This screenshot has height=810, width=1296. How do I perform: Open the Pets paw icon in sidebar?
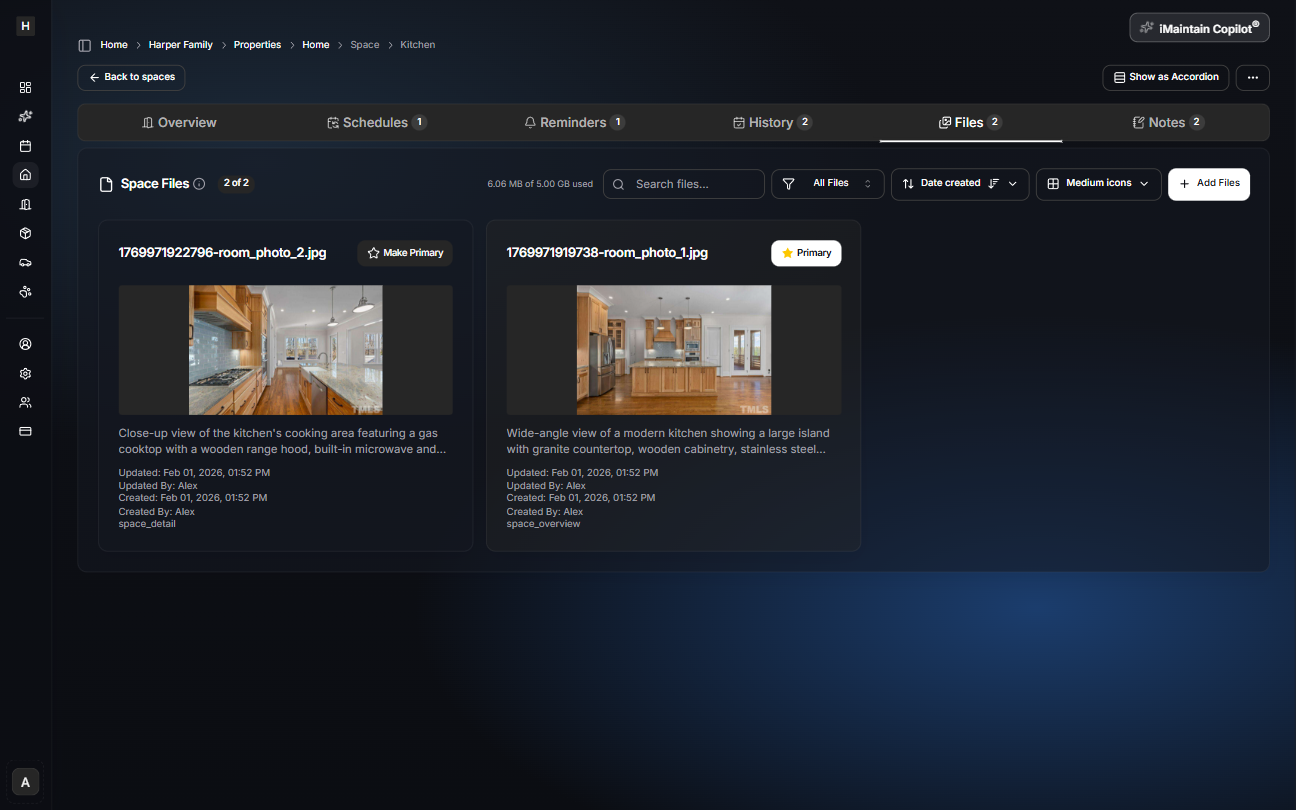click(x=25, y=292)
